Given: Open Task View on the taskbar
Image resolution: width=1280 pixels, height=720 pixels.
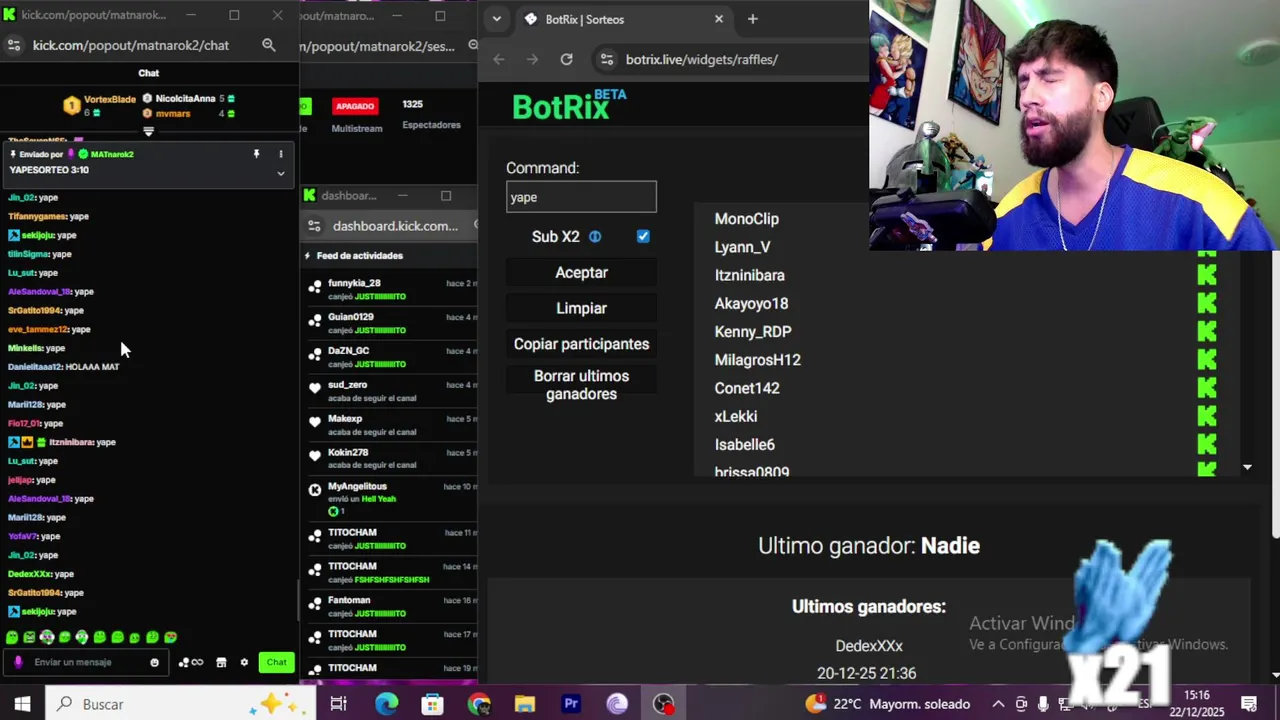Looking at the screenshot, I should (x=338, y=704).
